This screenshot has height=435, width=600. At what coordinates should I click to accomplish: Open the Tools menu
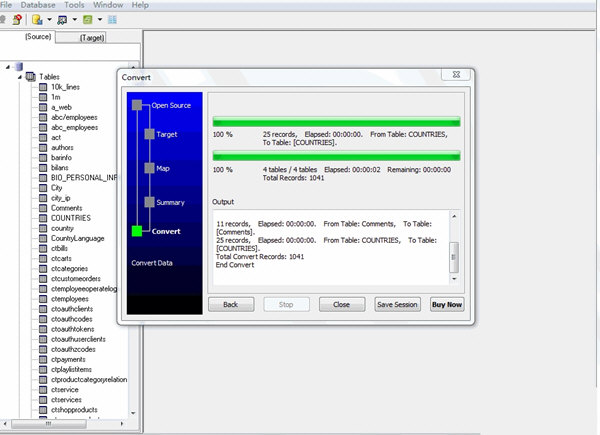click(x=74, y=5)
